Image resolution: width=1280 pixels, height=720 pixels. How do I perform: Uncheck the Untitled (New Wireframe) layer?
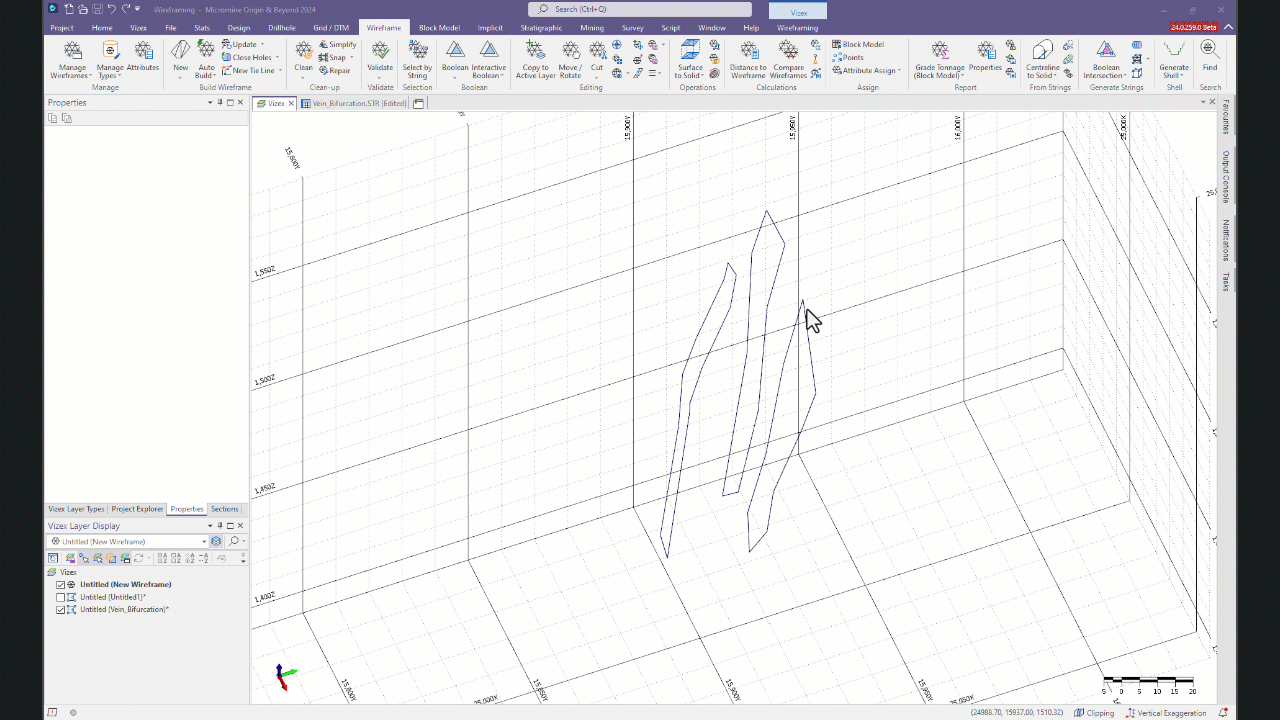click(x=61, y=584)
